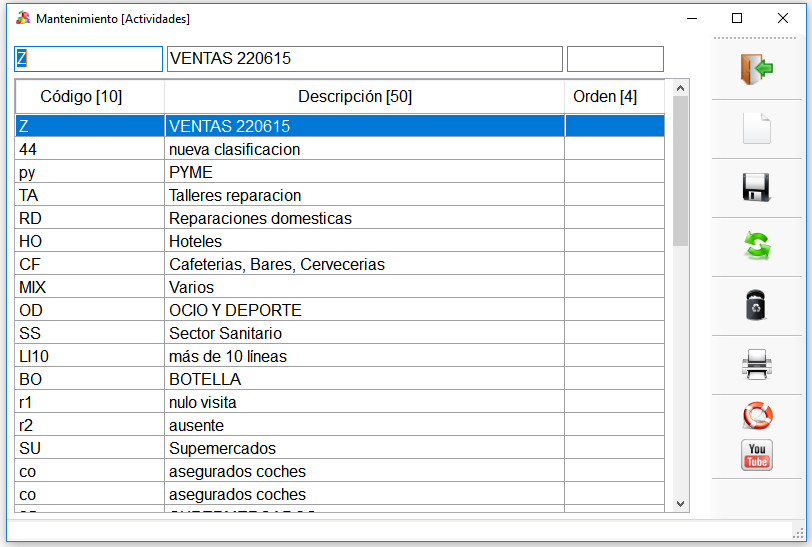Minimize the Mantenimiento window

click(692, 19)
